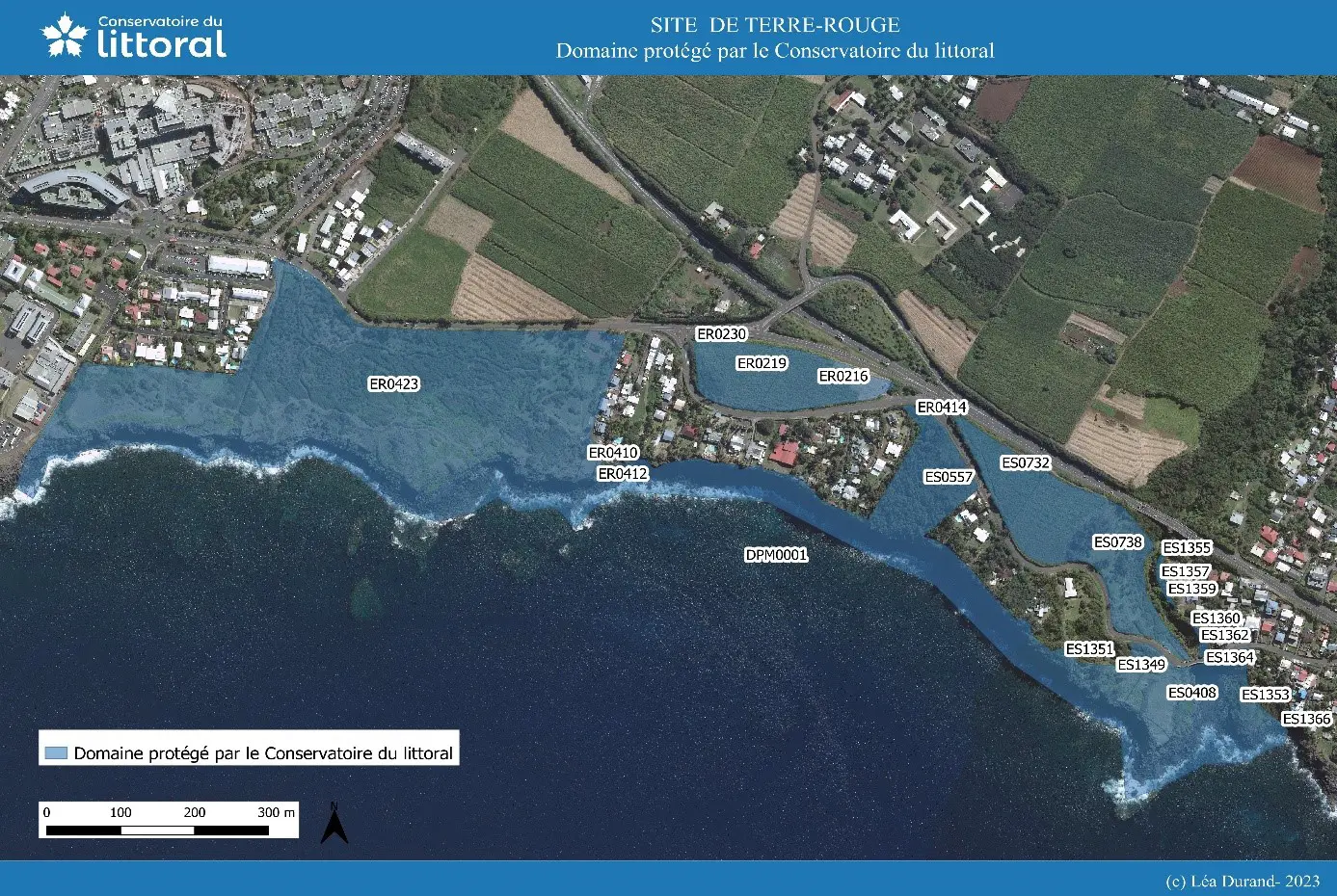Click the '200' scale label
This screenshot has height=896, width=1337.
pos(195,812)
